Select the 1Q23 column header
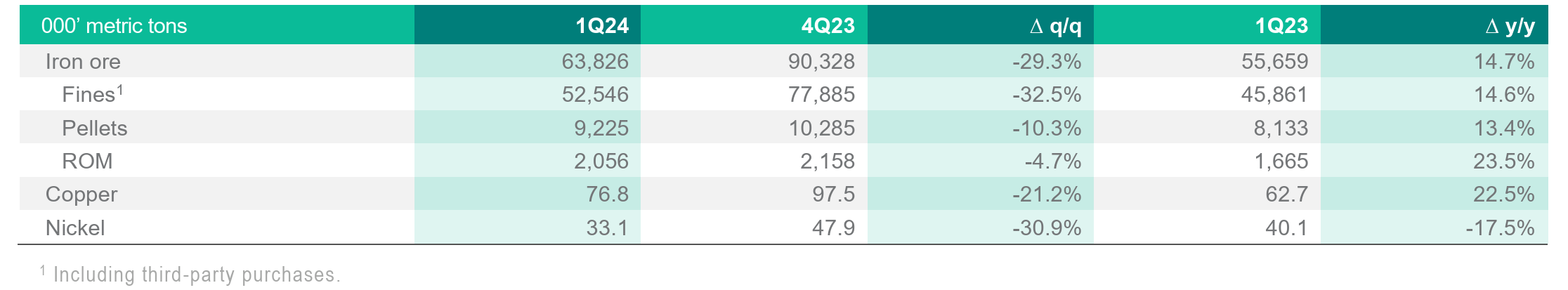The width and height of the screenshot is (1568, 290). [1281, 26]
